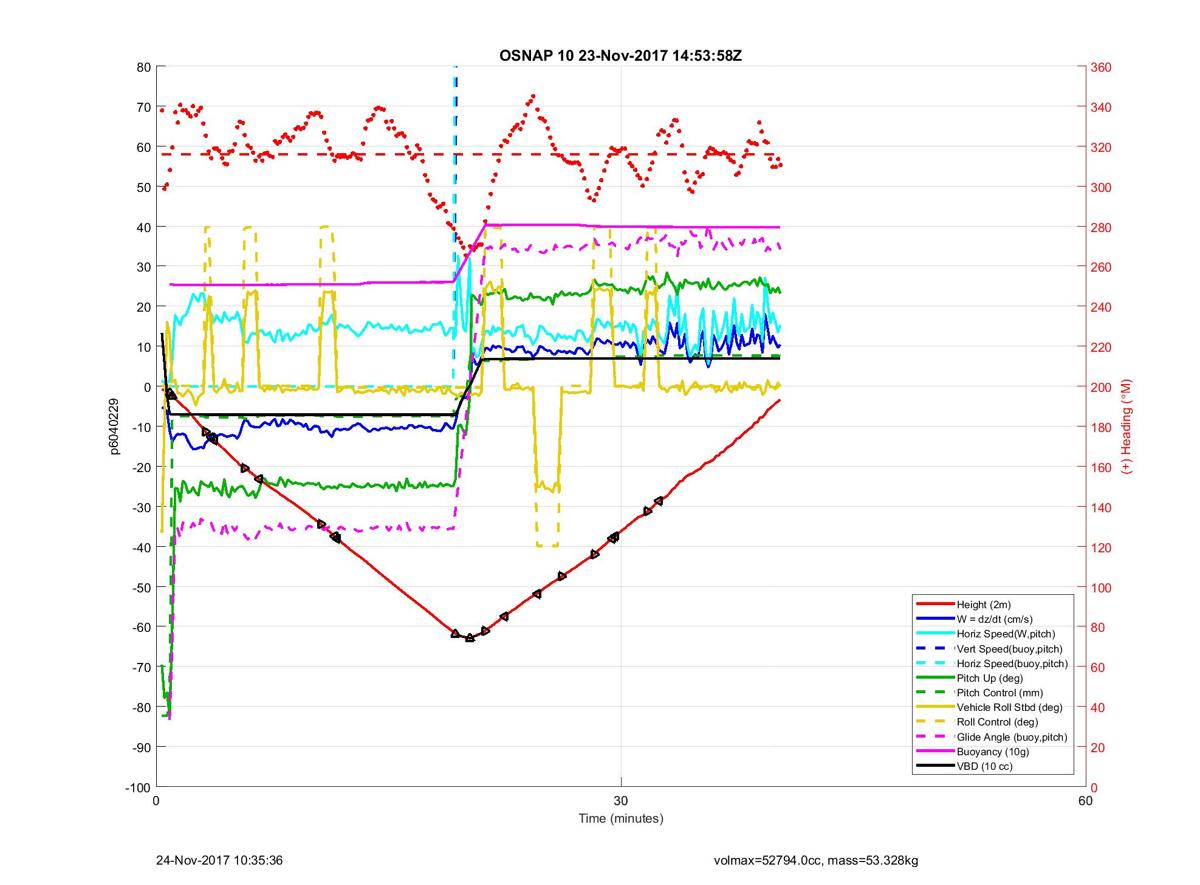Click 'Horiz Speed(buoy,pitch)' legend label
The image size is (1200, 885).
[x=1012, y=663]
